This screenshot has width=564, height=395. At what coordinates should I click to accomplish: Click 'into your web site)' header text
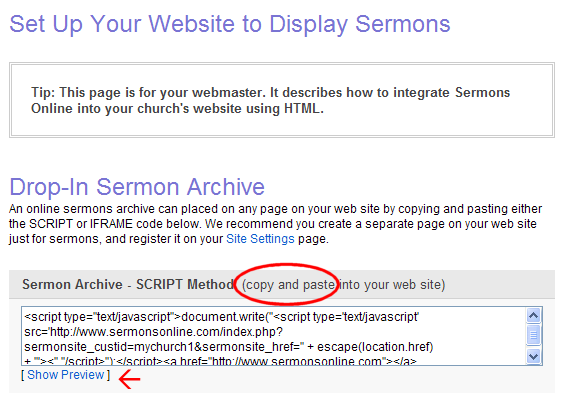point(392,285)
